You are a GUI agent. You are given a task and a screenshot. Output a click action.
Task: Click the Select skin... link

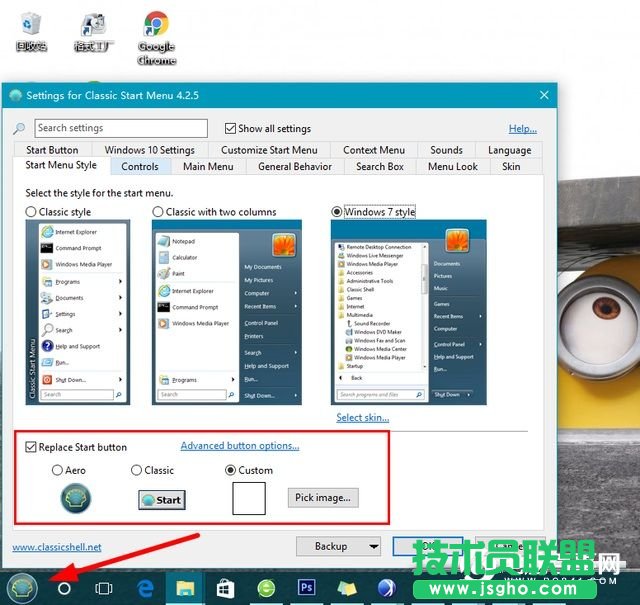click(x=363, y=418)
